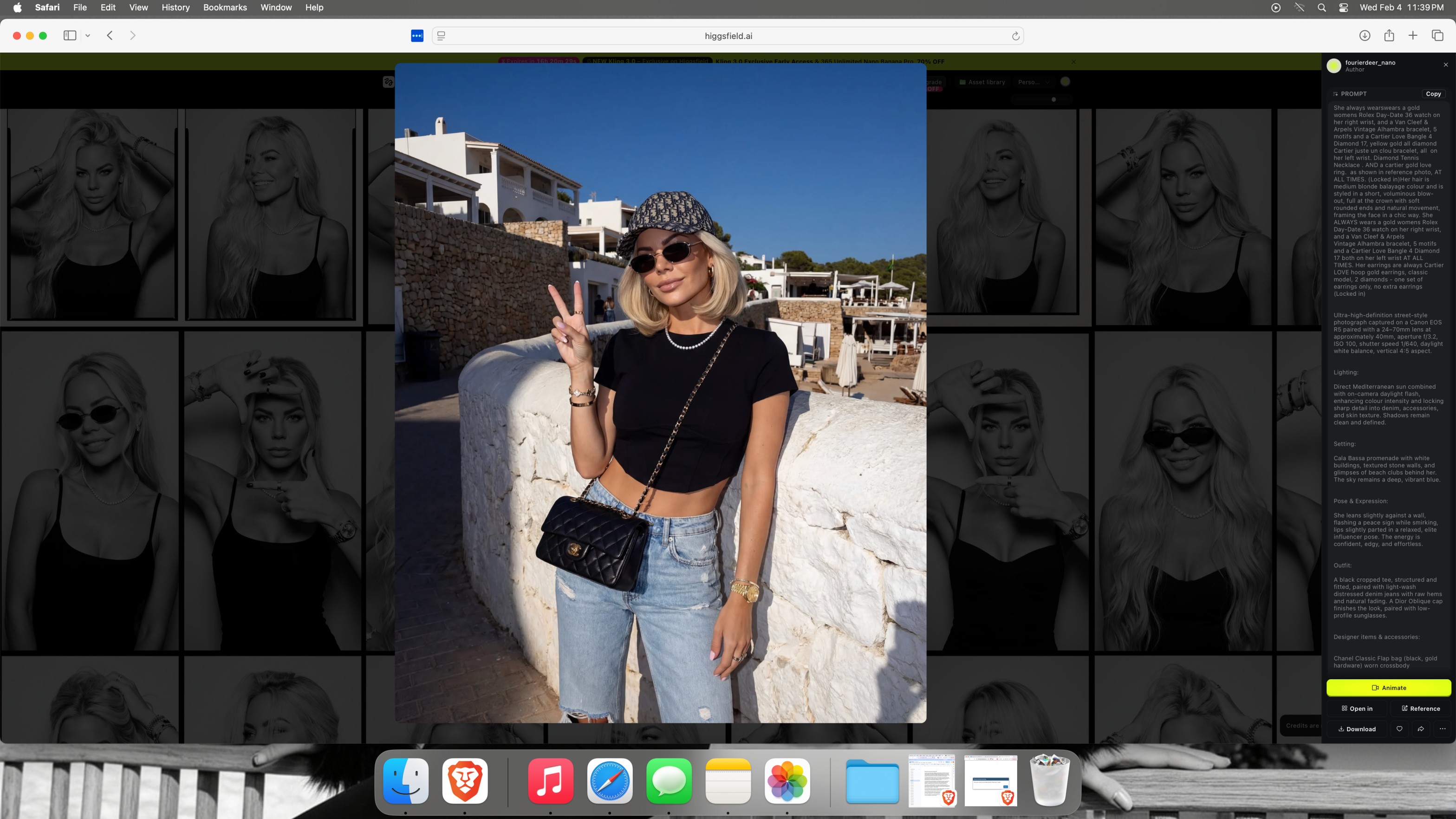This screenshot has width=1456, height=819.
Task: Expand the sidebar chevron dropdown in Safari
Action: [x=88, y=36]
